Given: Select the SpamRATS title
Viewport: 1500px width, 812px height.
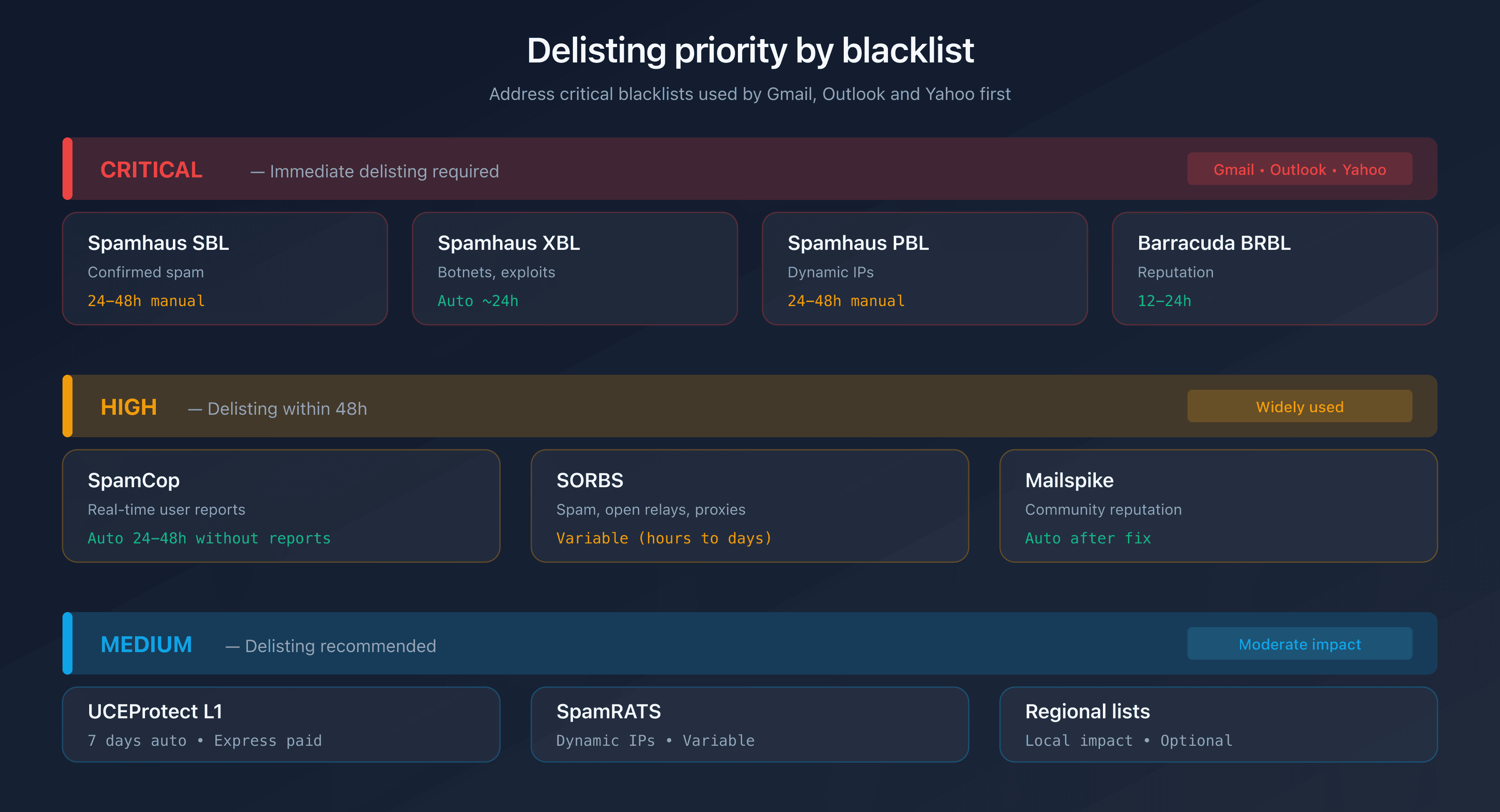Looking at the screenshot, I should pos(608,711).
